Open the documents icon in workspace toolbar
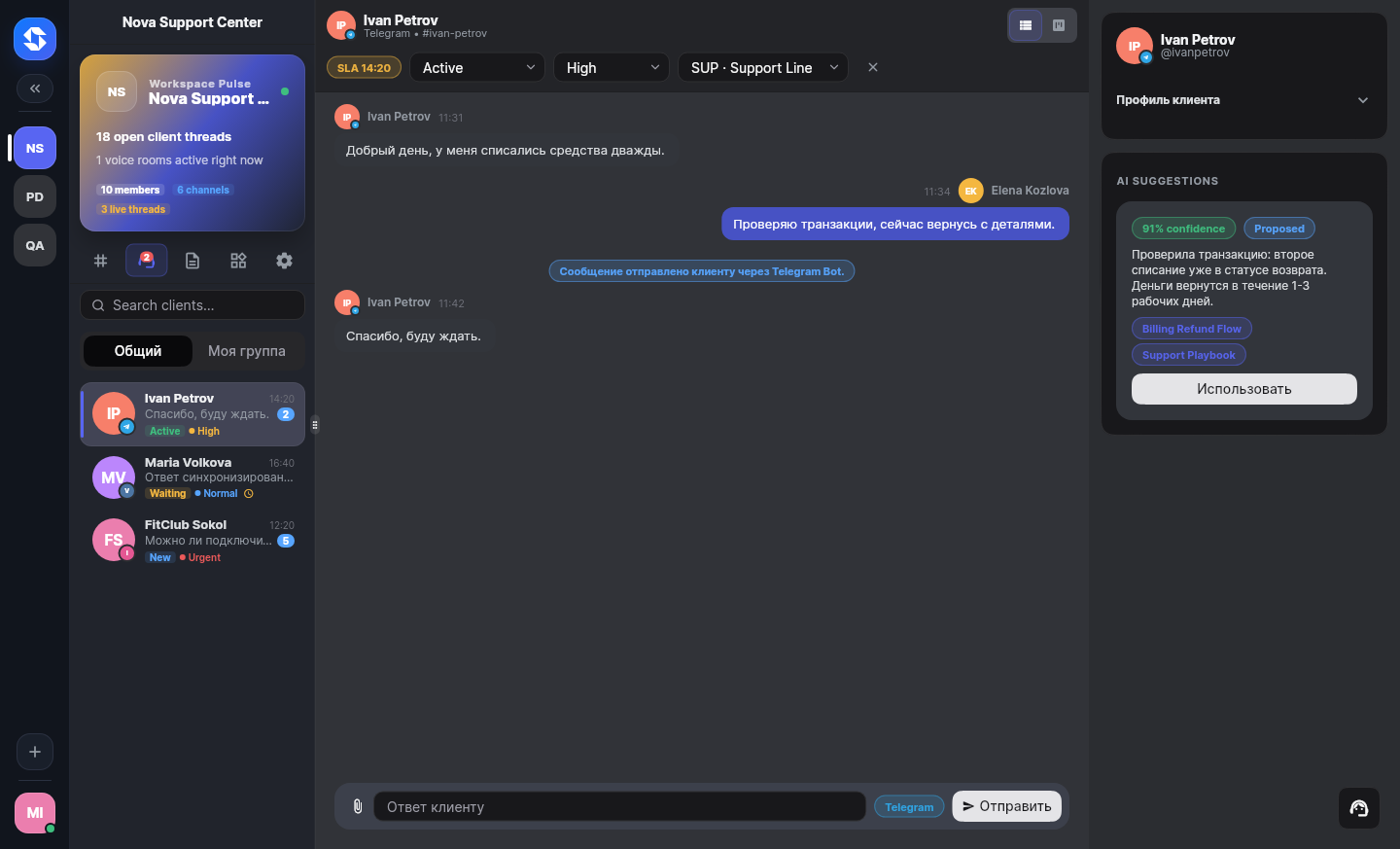Image resolution: width=1400 pixels, height=849 pixels. click(192, 261)
